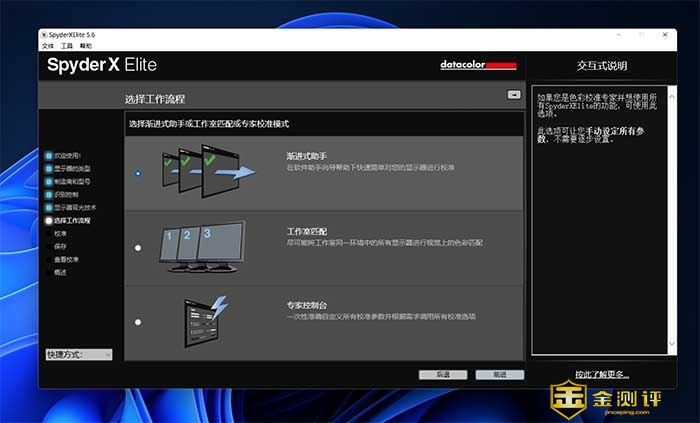Click the 工作室匹配 three-monitor icon
The height and width of the screenshot is (423, 700).
click(x=200, y=247)
